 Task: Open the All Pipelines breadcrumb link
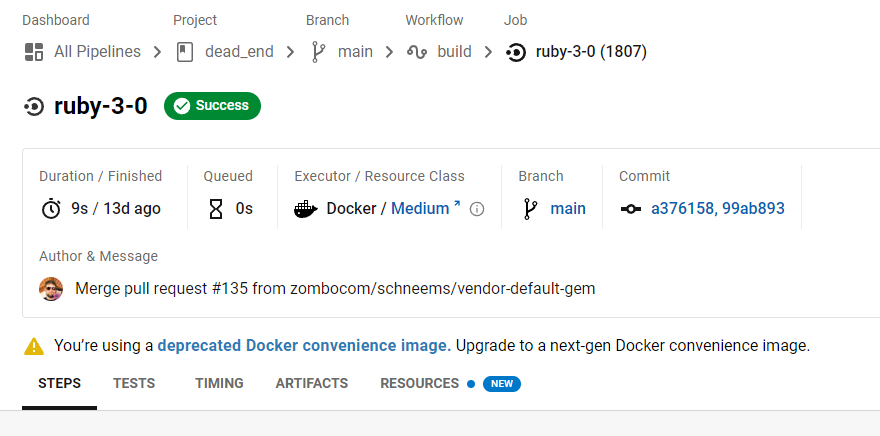pyautogui.click(x=97, y=52)
